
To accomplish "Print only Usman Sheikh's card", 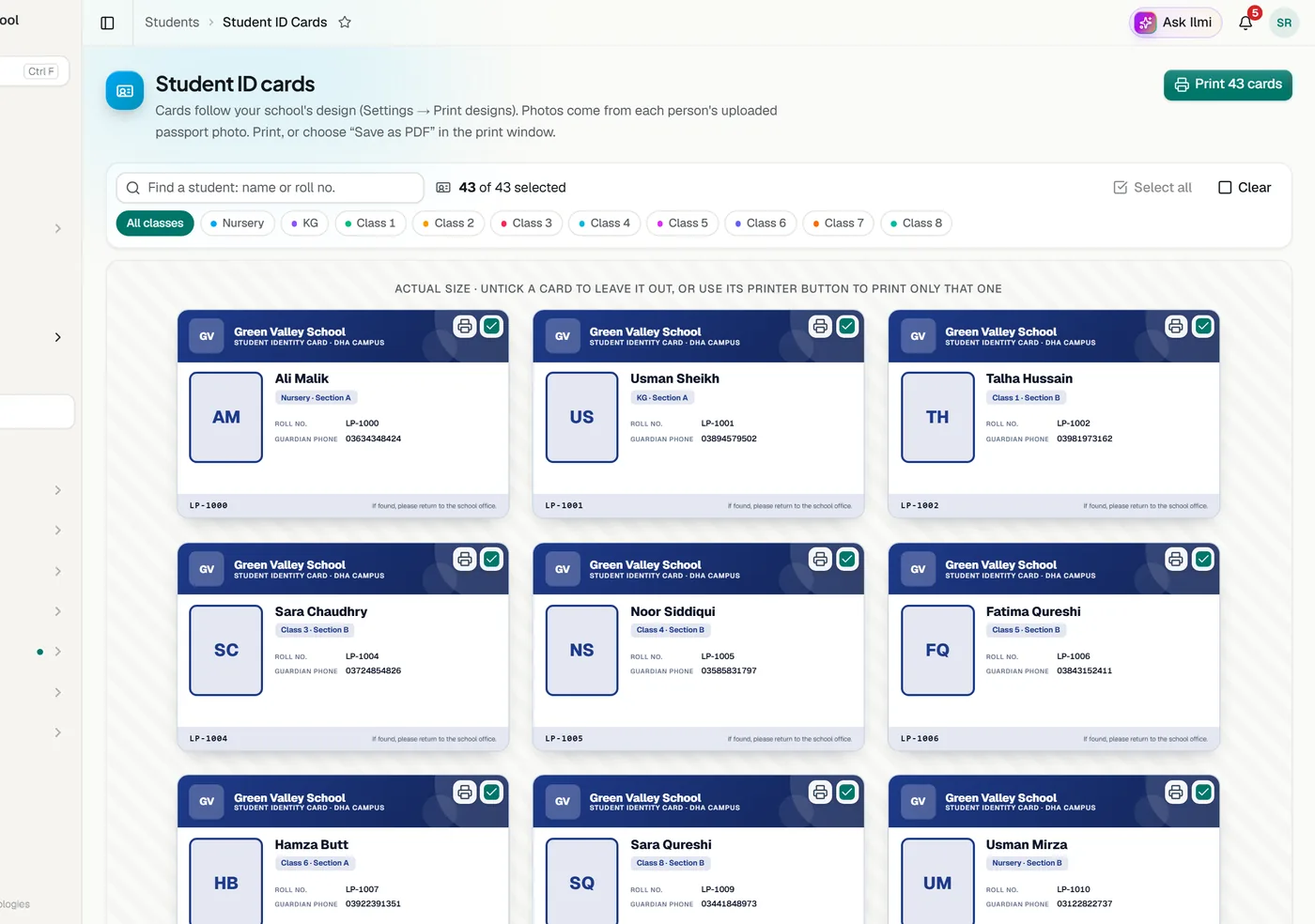I will pos(820,326).
